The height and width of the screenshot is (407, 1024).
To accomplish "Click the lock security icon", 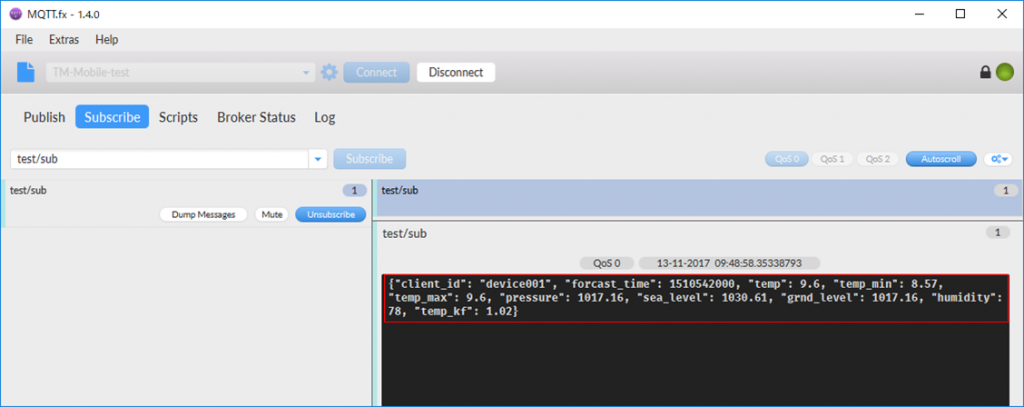I will point(985,72).
